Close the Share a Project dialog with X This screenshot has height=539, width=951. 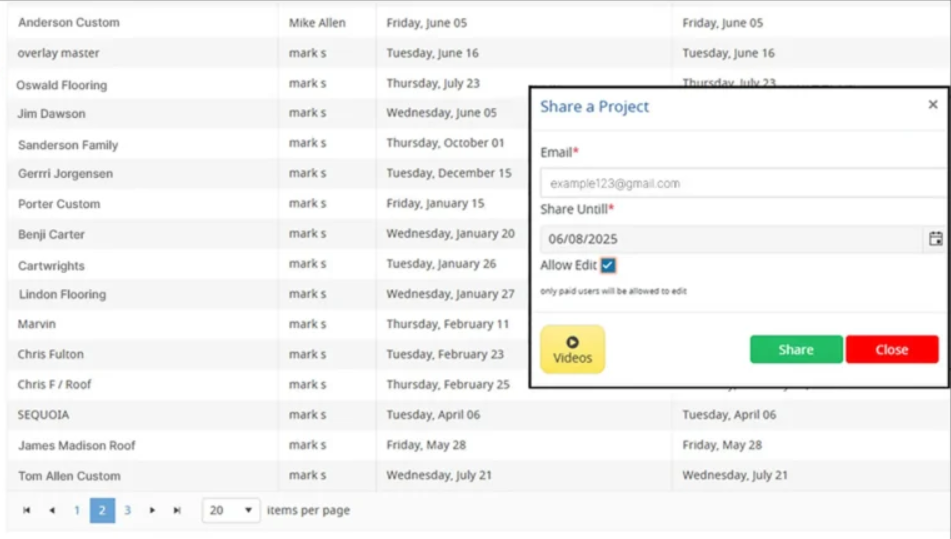click(932, 105)
